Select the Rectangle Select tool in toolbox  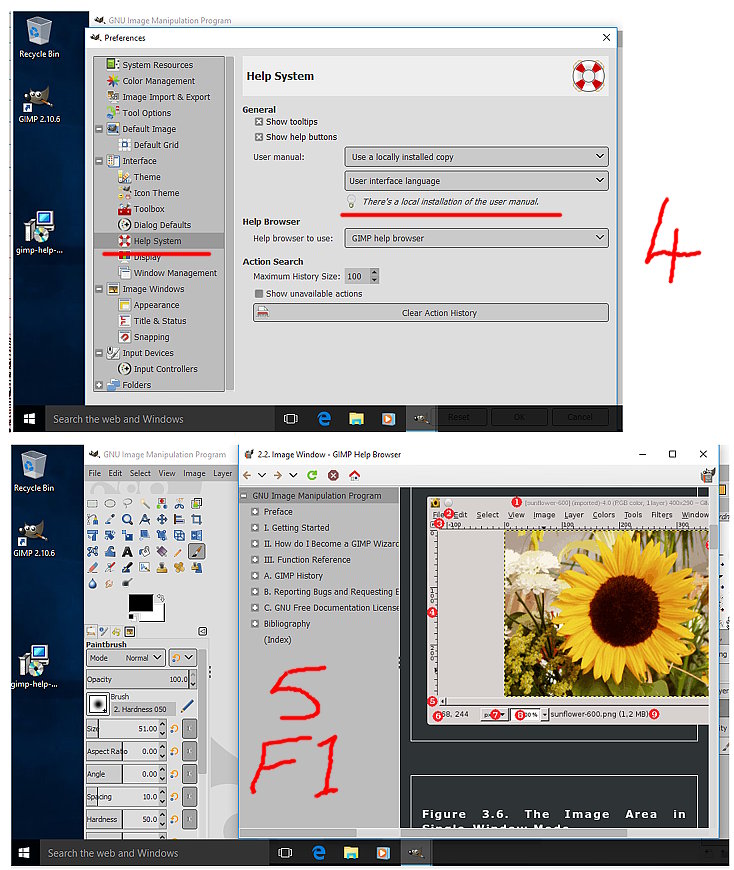click(x=92, y=503)
